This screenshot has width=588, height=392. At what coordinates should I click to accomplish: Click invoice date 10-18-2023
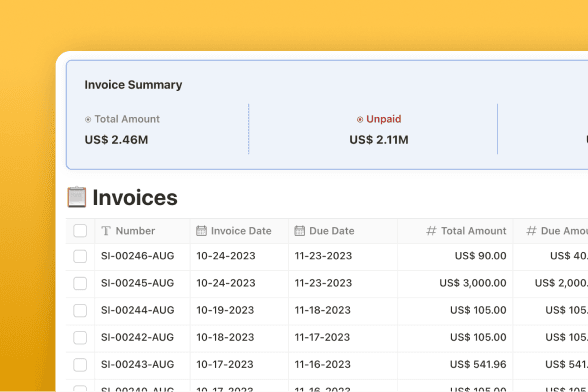click(x=225, y=337)
